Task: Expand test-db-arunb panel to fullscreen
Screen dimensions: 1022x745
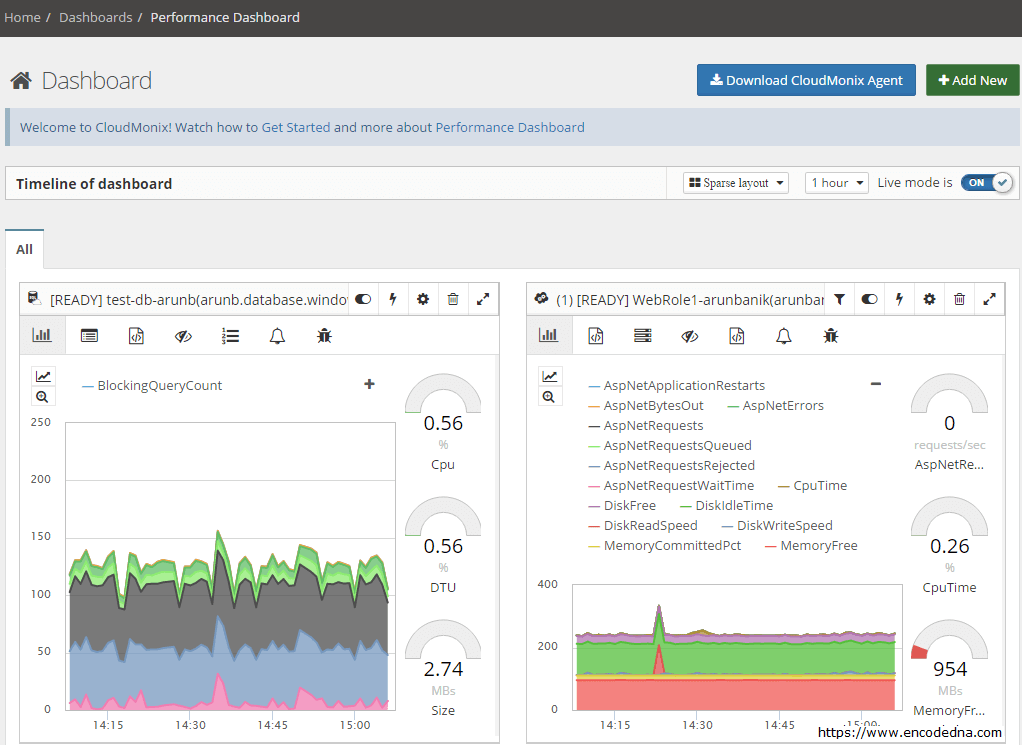Action: [x=483, y=299]
